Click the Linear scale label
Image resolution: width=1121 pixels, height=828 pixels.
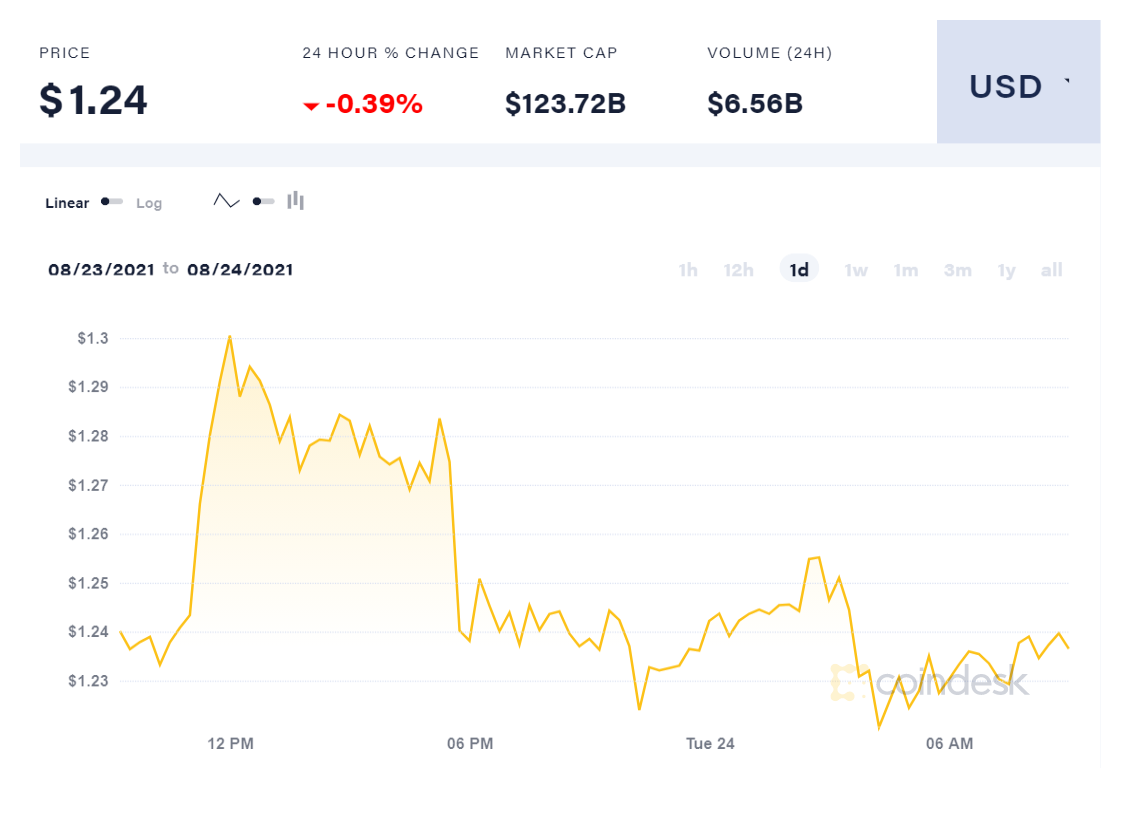point(67,203)
